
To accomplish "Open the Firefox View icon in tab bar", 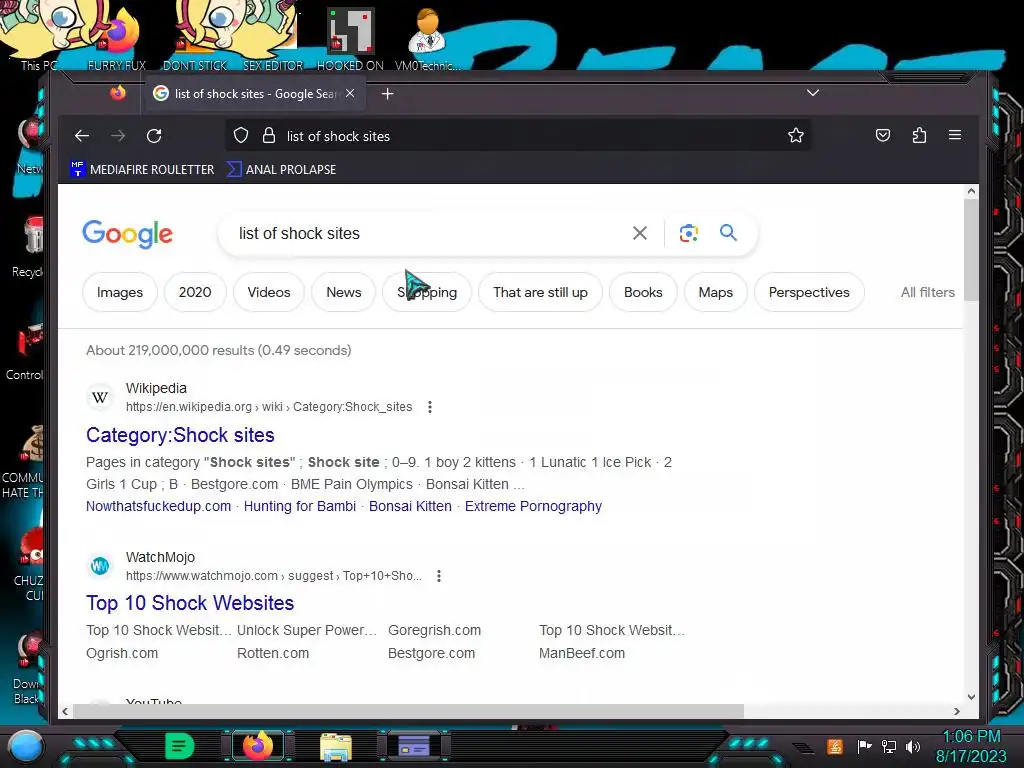I will point(118,93).
